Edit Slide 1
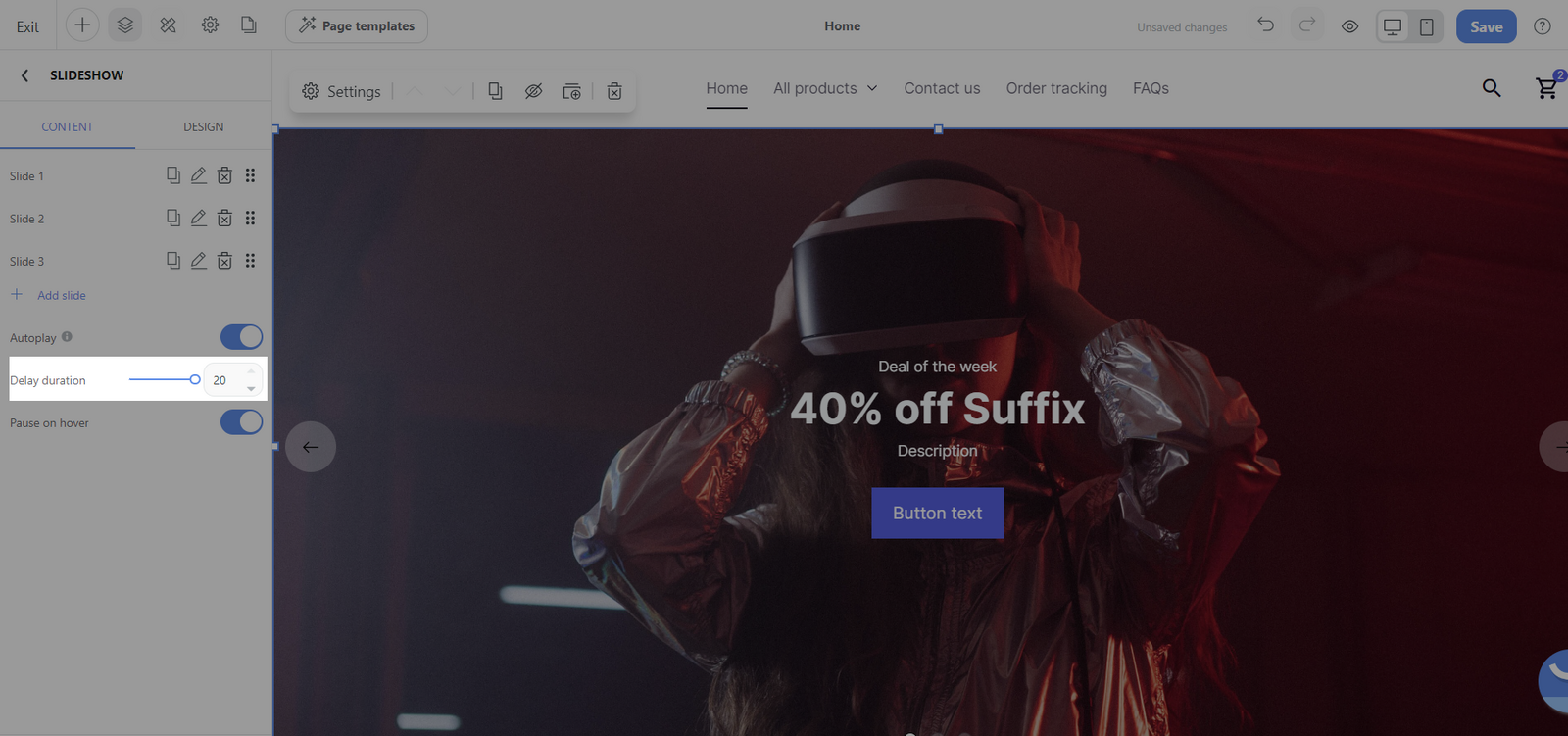Screen dimensions: 1568x736 (199, 175)
